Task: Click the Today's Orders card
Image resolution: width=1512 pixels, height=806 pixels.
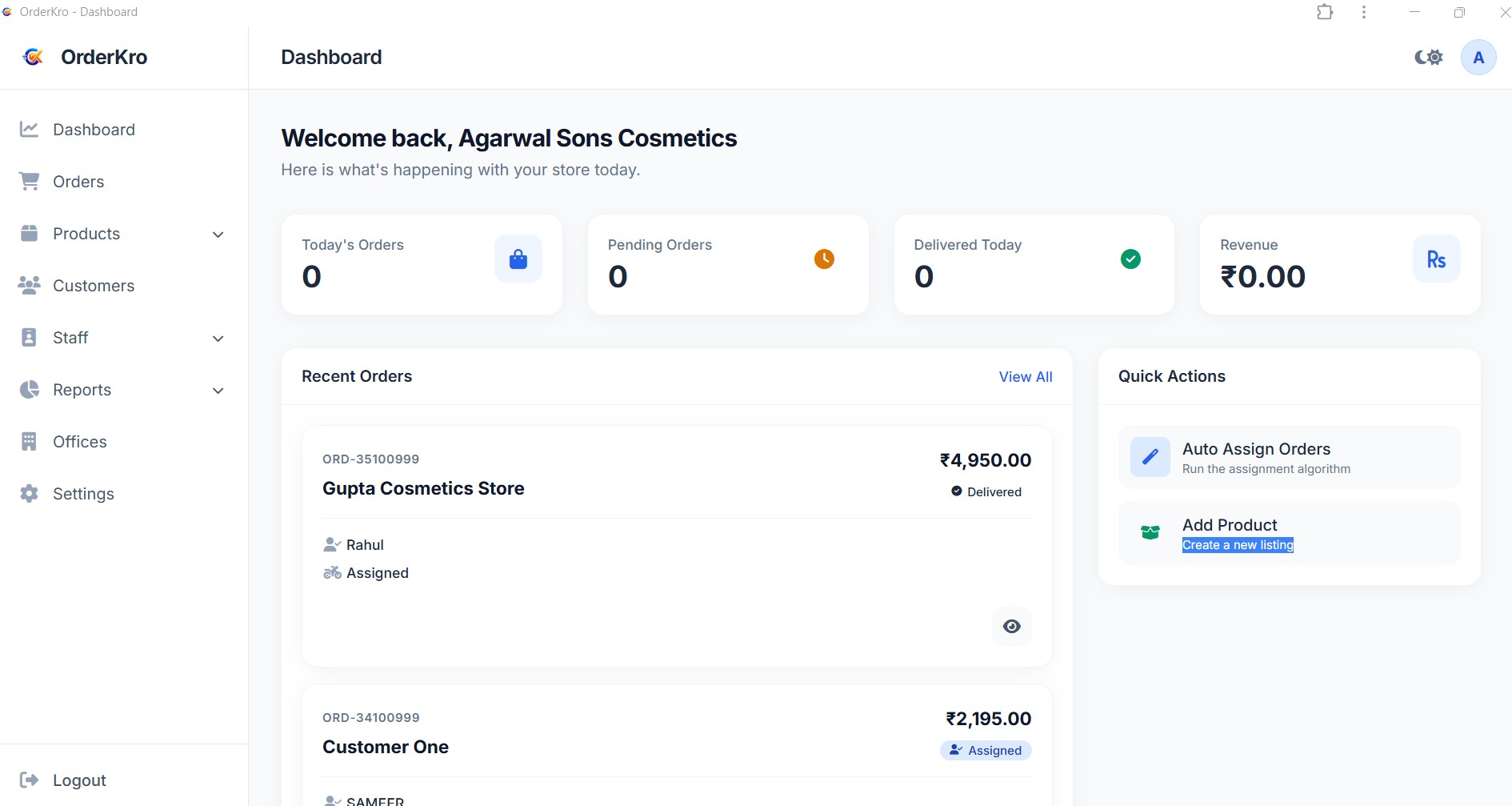Action: pos(422,264)
